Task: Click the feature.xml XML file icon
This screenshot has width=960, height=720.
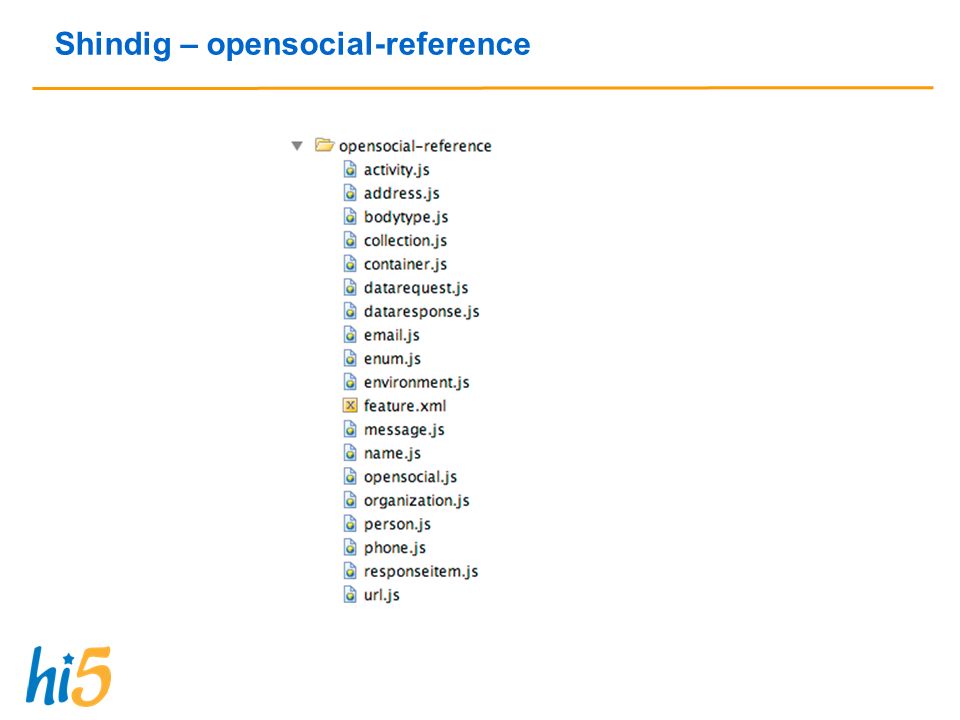Action: pyautogui.click(x=350, y=405)
